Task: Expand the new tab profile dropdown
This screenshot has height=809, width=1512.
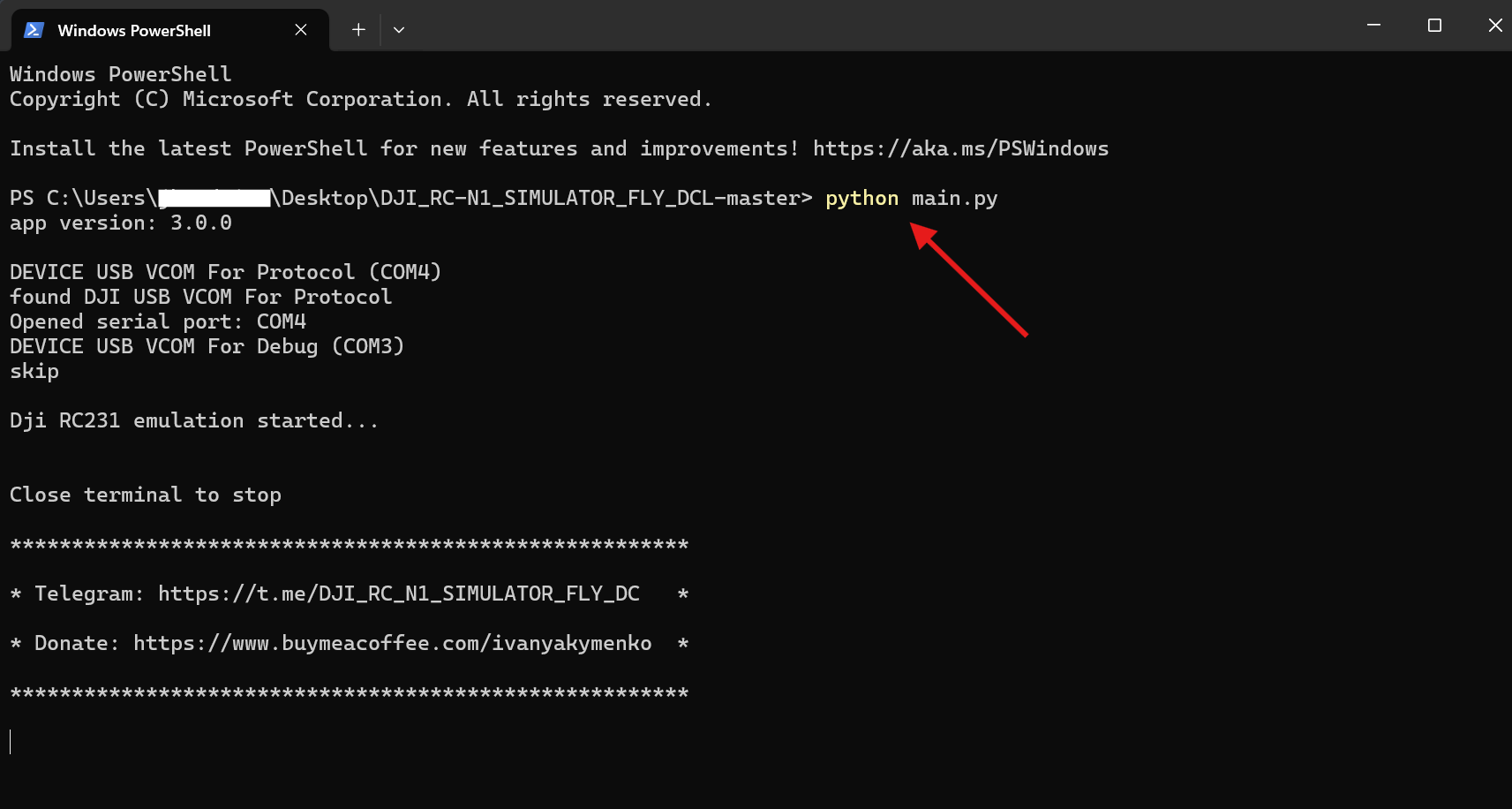Action: 399,30
